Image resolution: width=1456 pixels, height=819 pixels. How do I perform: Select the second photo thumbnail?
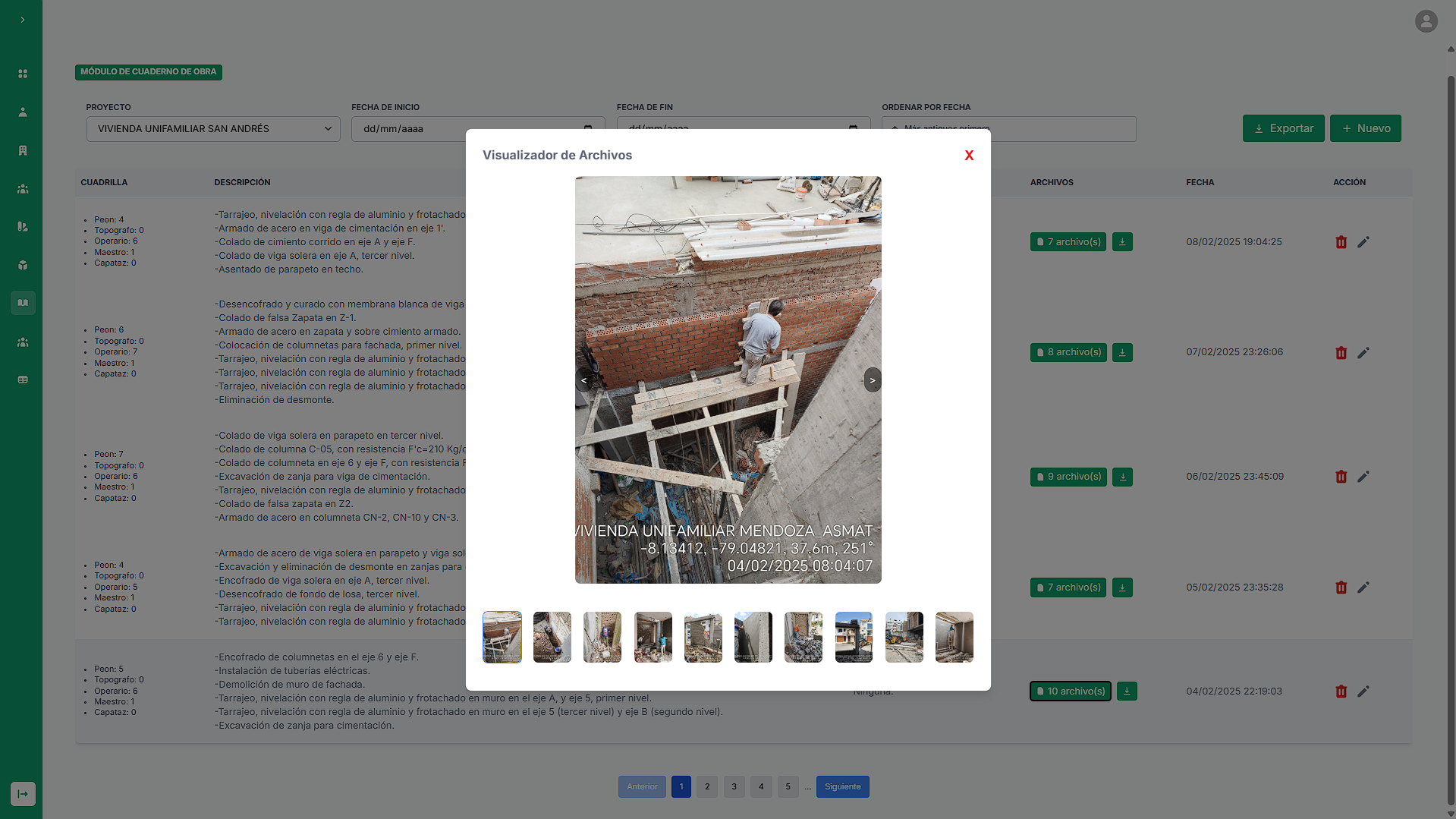552,638
